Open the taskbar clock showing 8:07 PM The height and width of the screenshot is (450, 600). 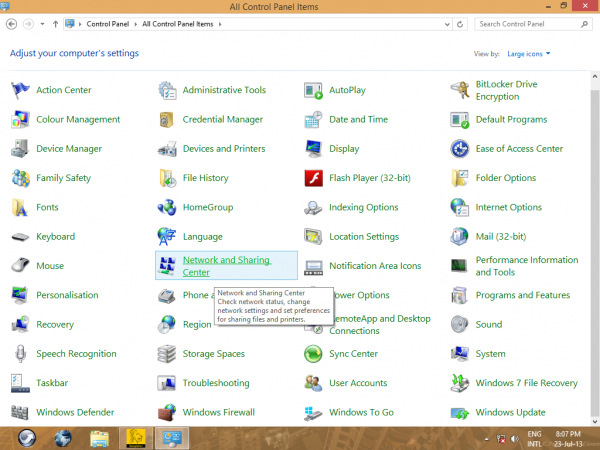pos(568,439)
